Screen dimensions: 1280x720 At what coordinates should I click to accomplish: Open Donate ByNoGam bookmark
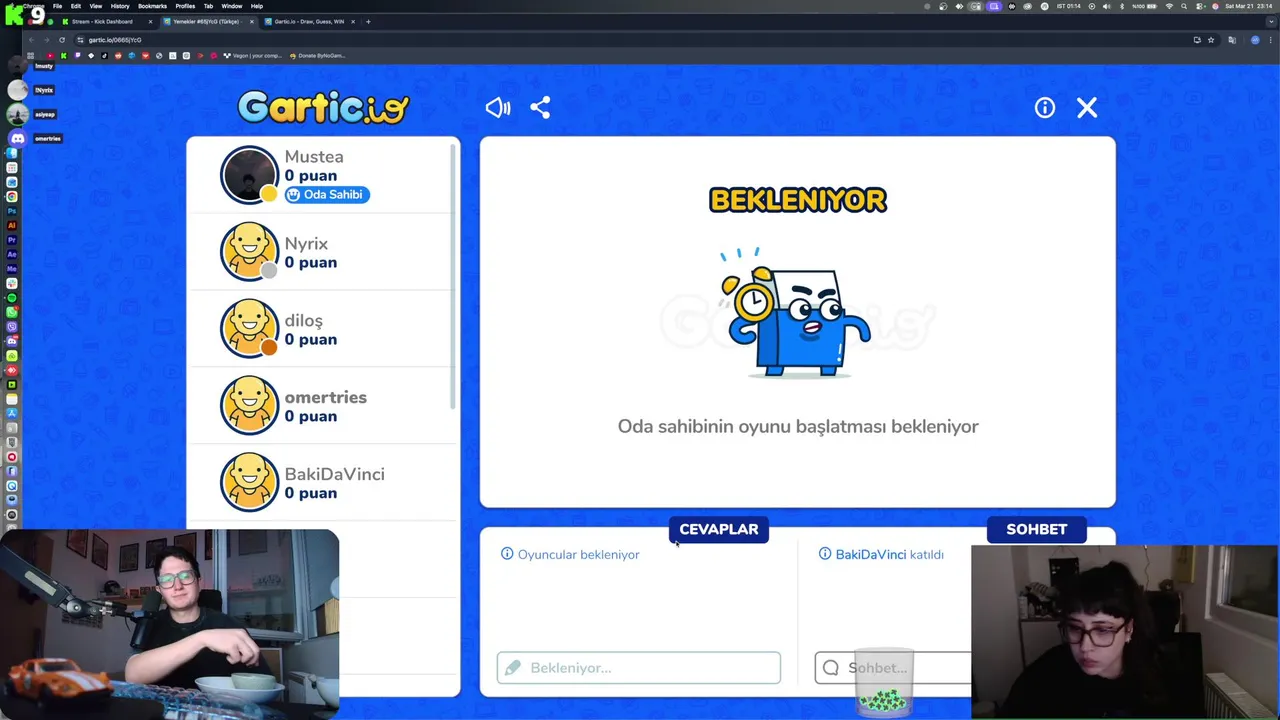pos(318,56)
